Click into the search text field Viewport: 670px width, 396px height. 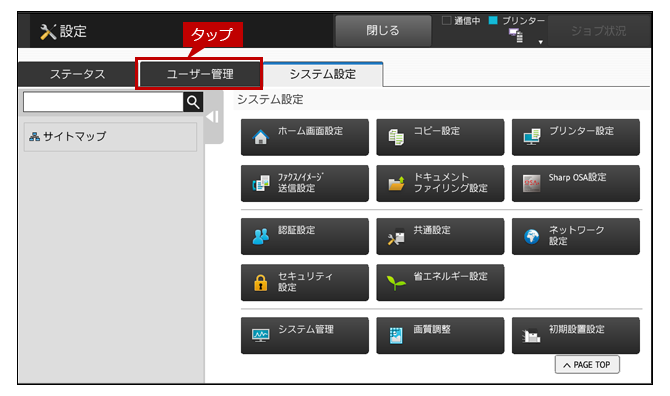pyautogui.click(x=103, y=102)
